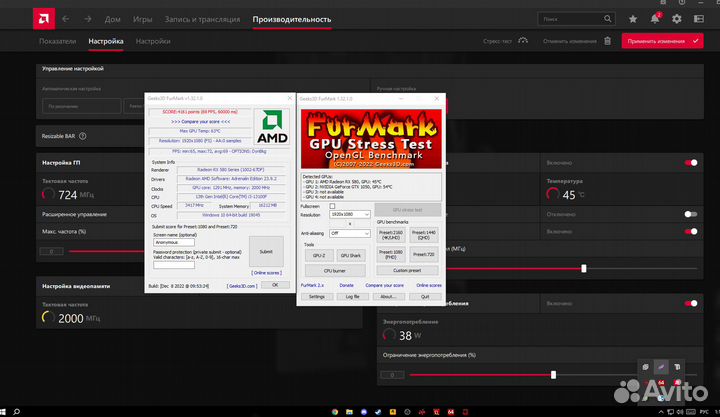Open File Explorer from the taskbar
Viewport: 720px width, 417px height.
point(349,412)
